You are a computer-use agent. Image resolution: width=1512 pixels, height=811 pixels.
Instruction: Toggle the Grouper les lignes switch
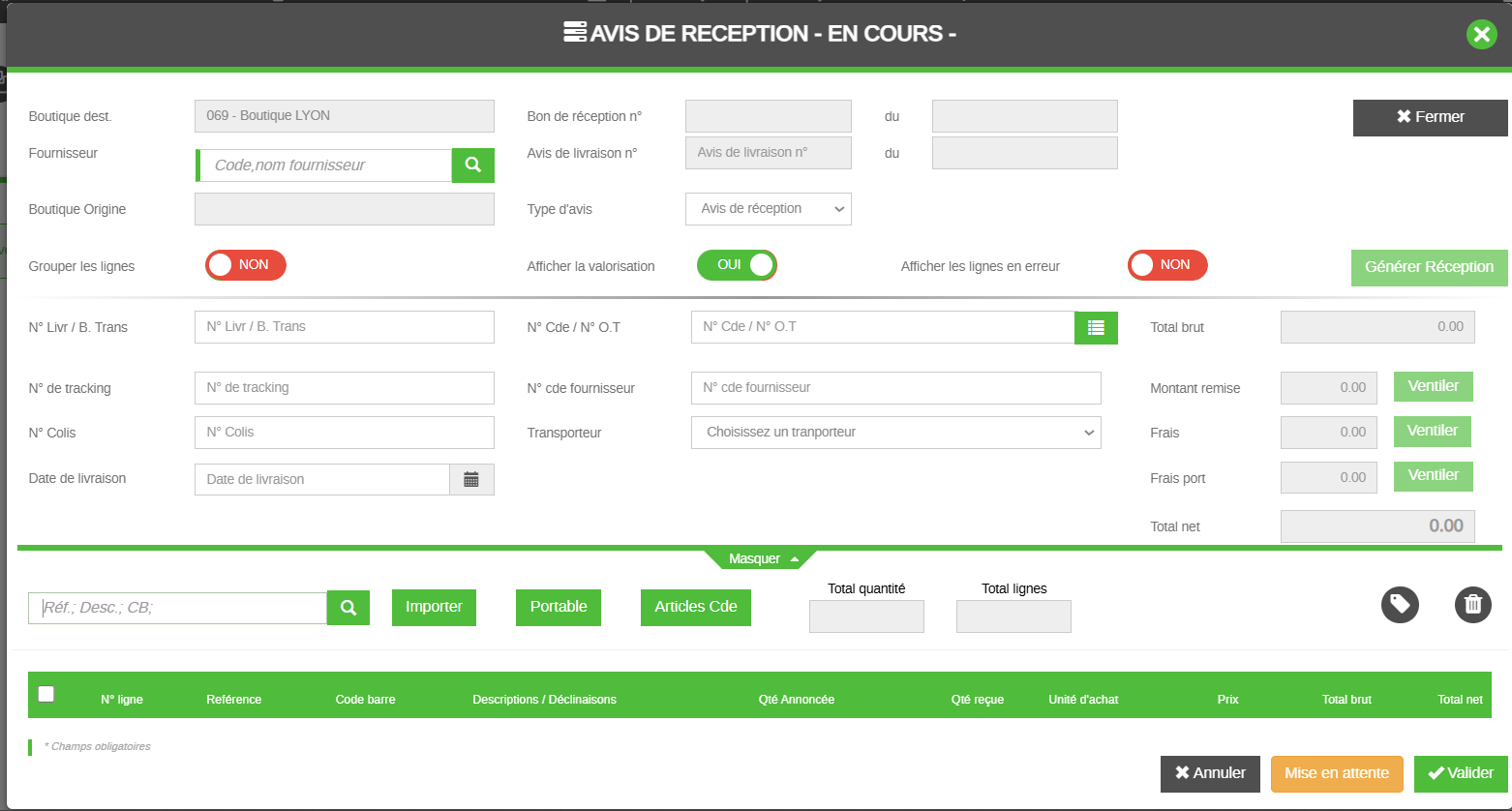tap(245, 265)
